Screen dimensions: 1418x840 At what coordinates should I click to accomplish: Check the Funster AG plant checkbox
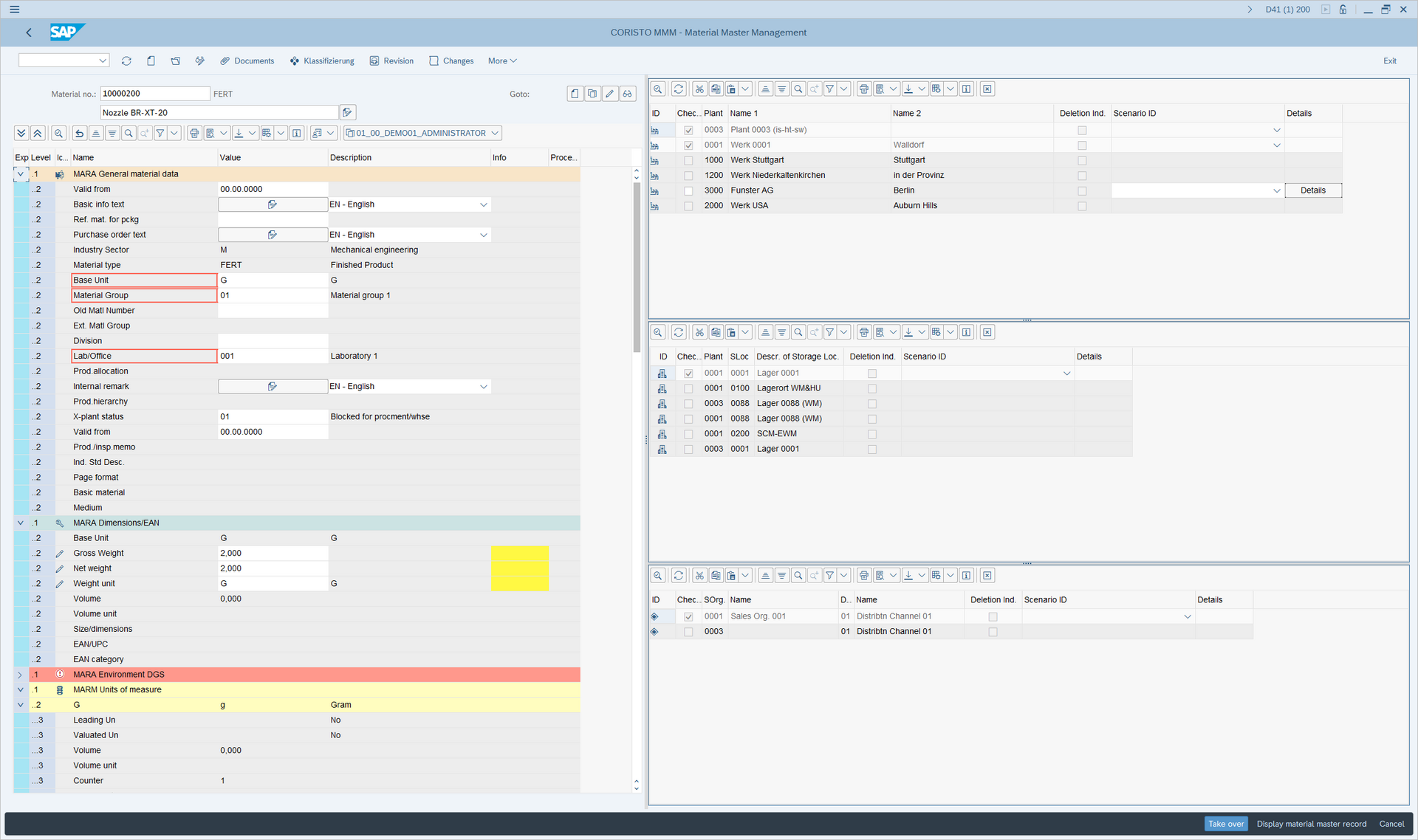[x=688, y=190]
